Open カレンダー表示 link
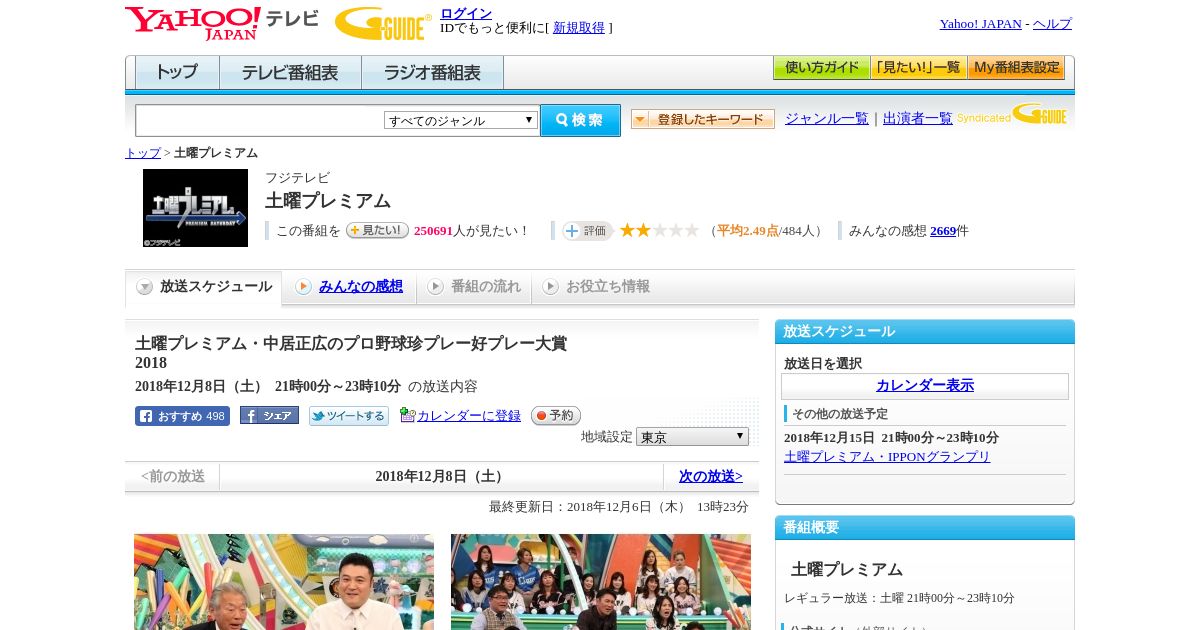The height and width of the screenshot is (630, 1200). point(925,386)
